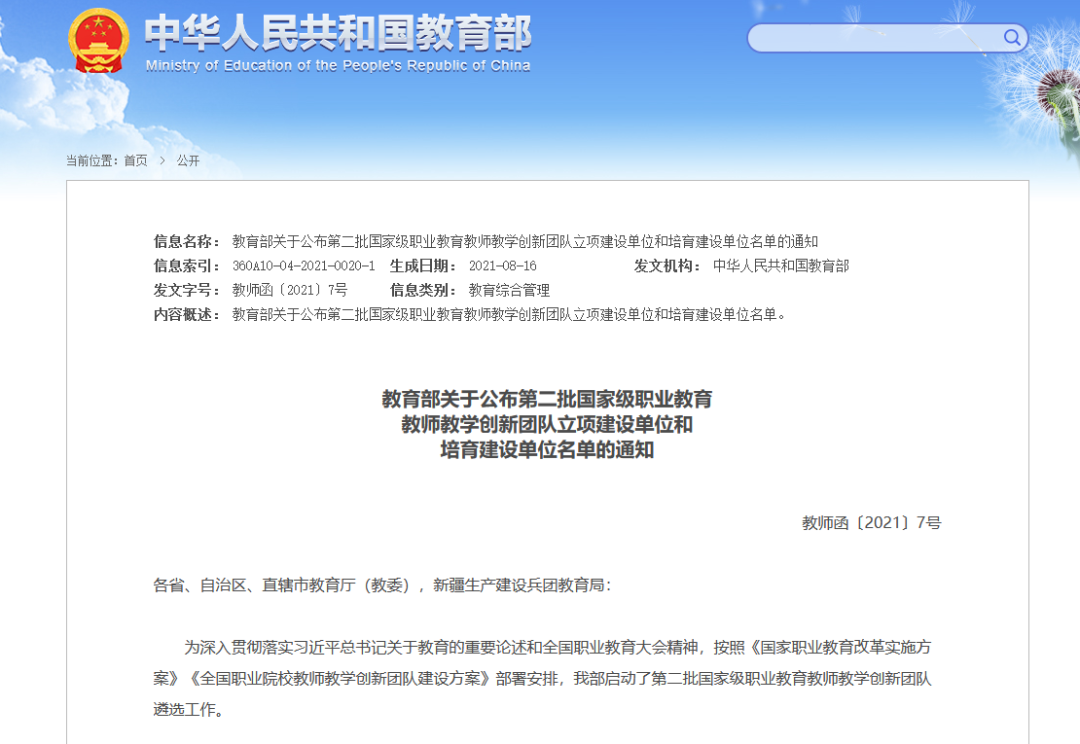Select the 发文字号 label

(x=187, y=290)
